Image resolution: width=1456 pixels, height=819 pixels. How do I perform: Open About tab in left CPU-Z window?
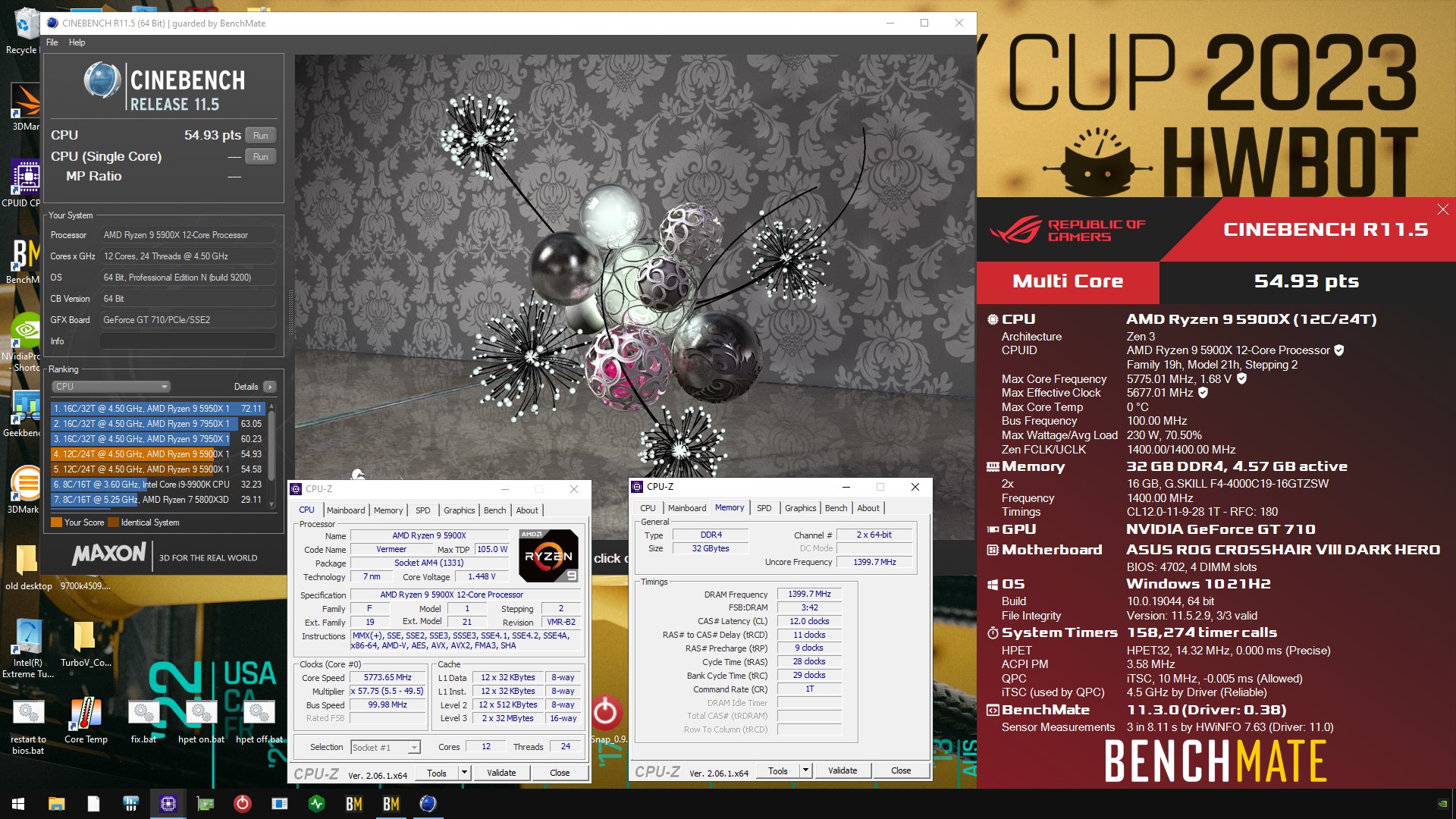coord(527,510)
